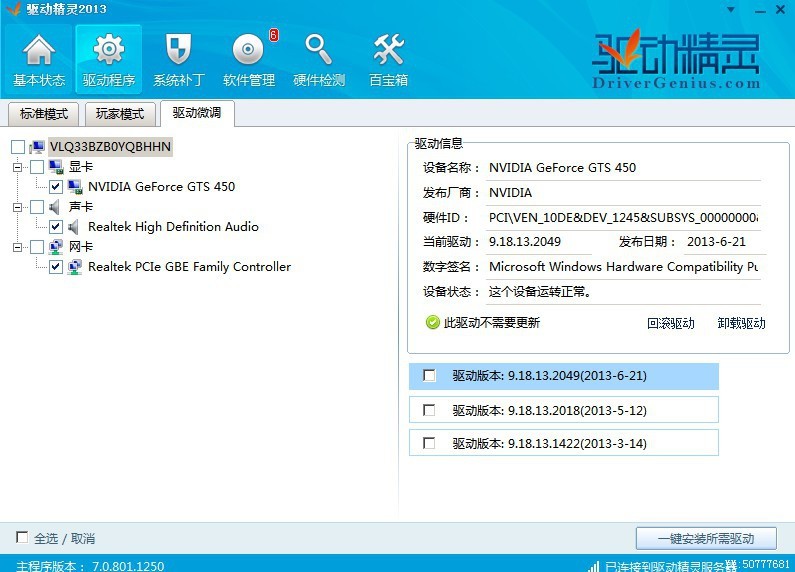Collapse the 显卡 tree node

tap(18, 167)
